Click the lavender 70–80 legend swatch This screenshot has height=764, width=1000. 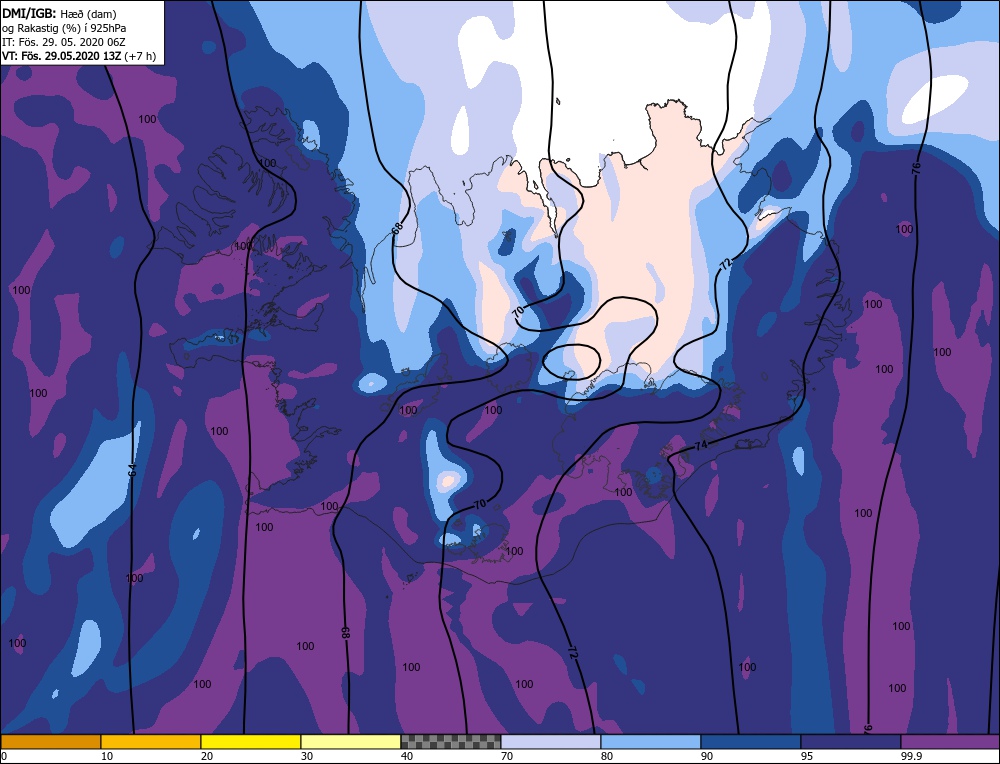551,742
